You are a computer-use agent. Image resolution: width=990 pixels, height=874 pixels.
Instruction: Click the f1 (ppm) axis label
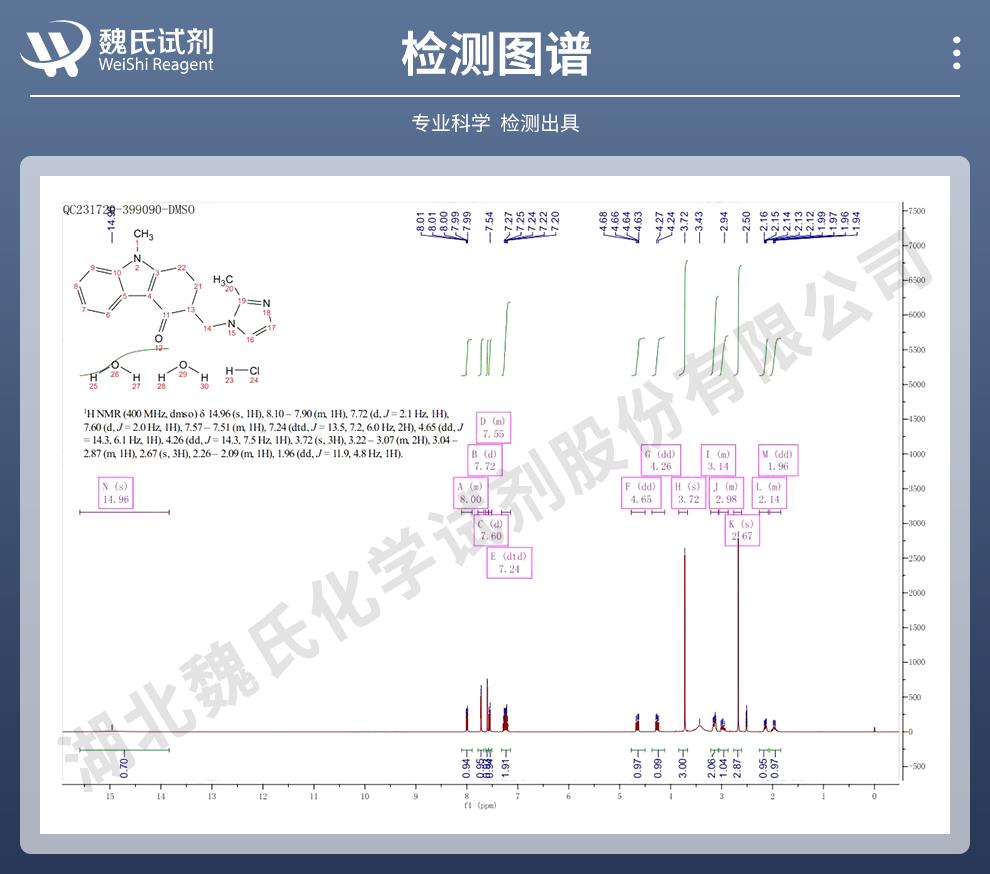point(480,804)
